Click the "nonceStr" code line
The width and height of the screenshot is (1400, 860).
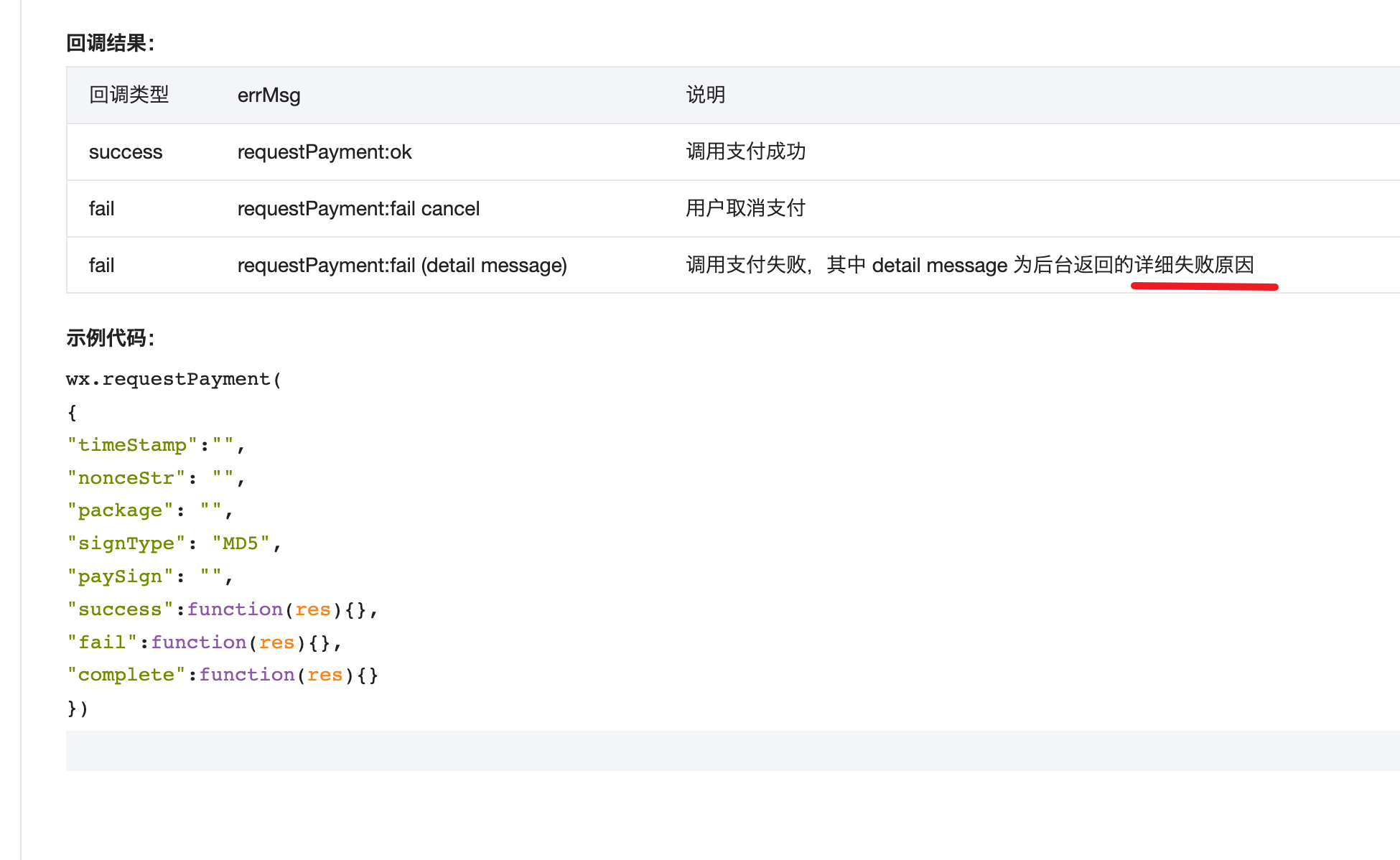pyautogui.click(x=156, y=478)
